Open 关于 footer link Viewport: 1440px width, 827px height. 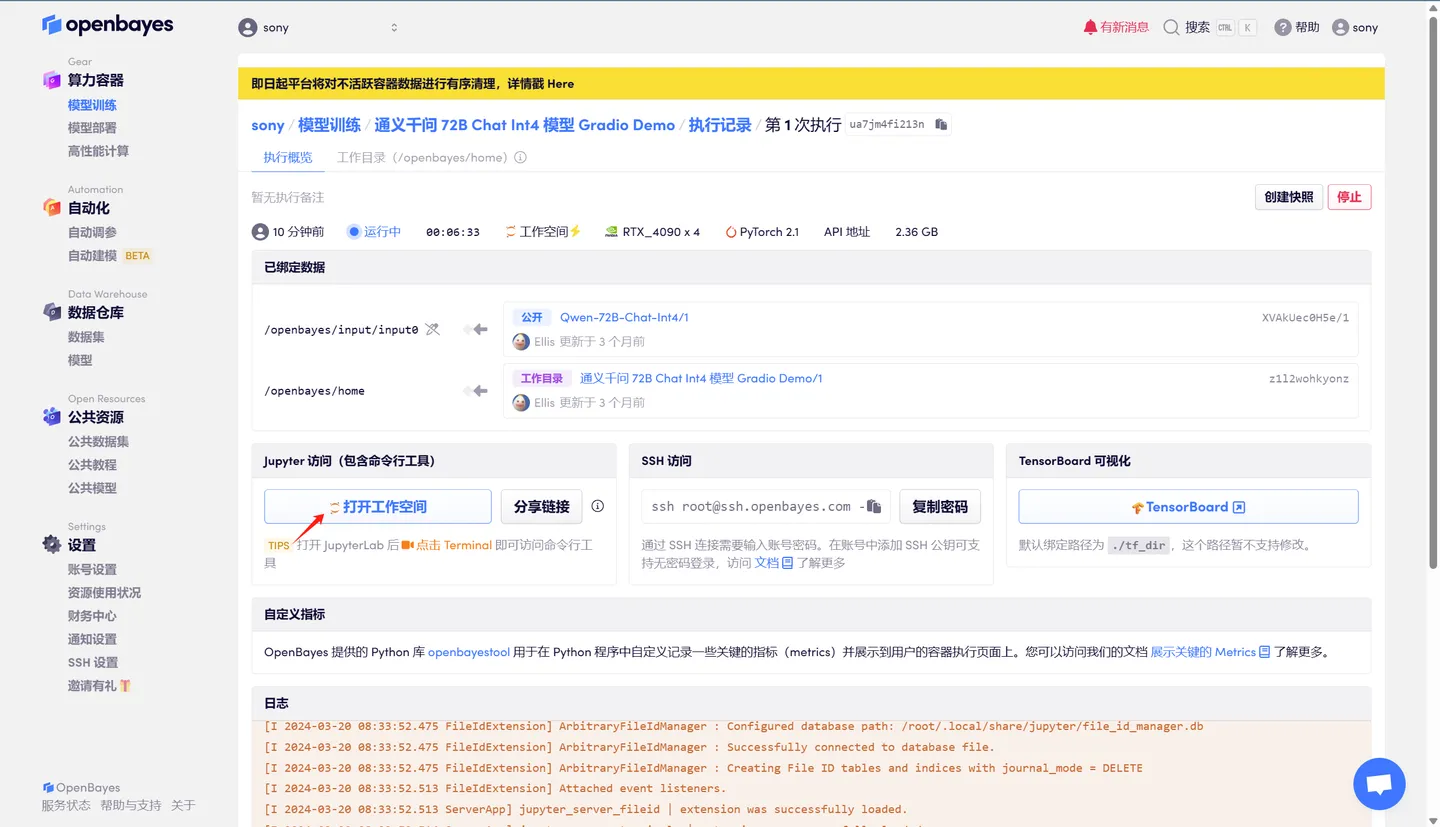point(183,806)
